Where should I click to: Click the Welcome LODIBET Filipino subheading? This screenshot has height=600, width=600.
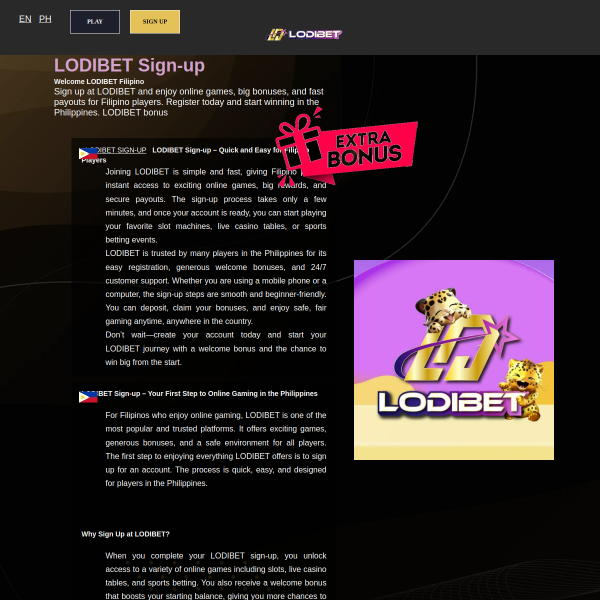pyautogui.click(x=99, y=81)
